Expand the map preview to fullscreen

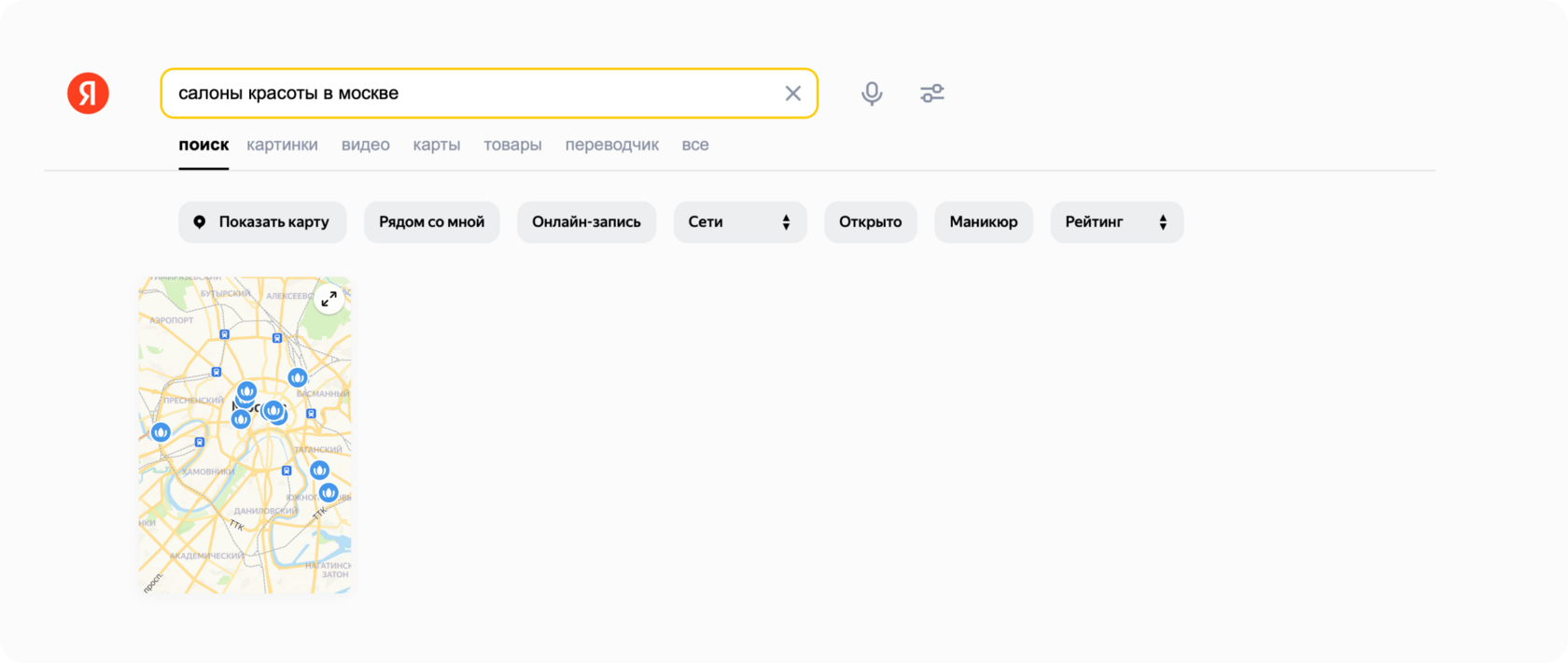329,299
